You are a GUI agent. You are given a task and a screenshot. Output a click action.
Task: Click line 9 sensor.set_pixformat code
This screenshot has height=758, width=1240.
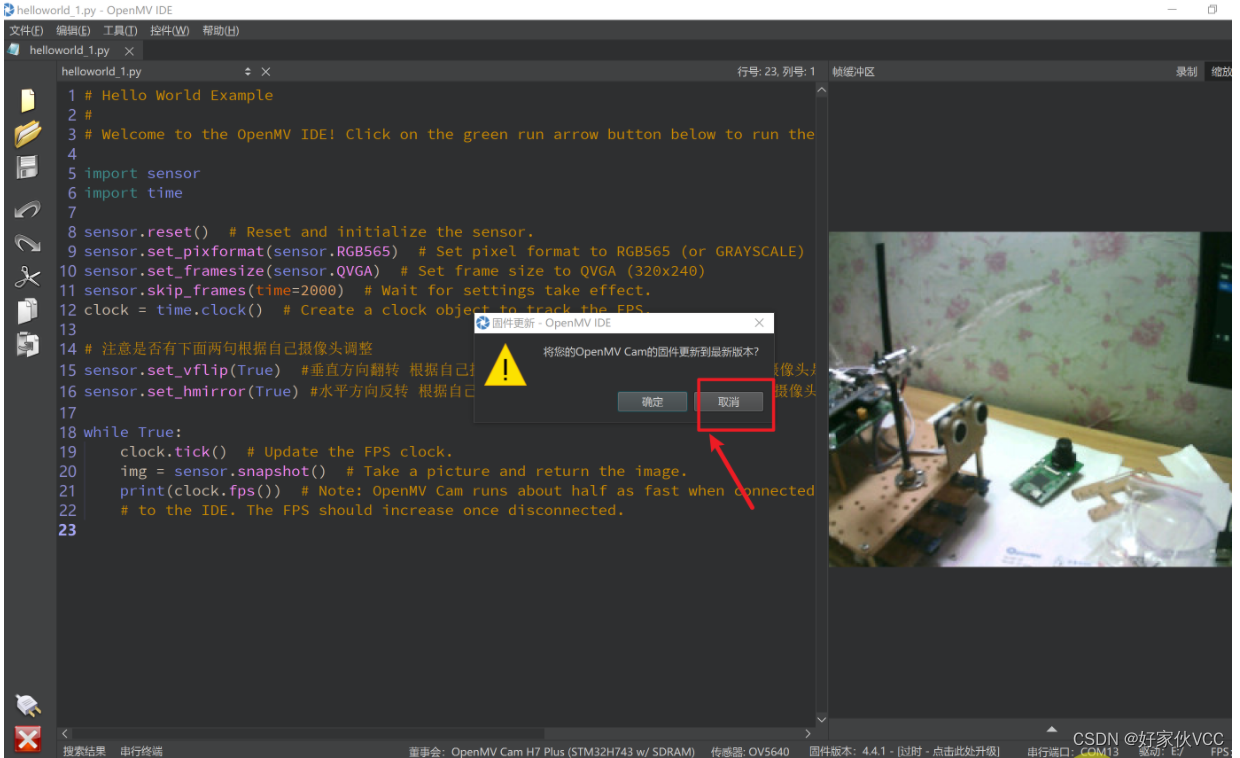(x=241, y=251)
